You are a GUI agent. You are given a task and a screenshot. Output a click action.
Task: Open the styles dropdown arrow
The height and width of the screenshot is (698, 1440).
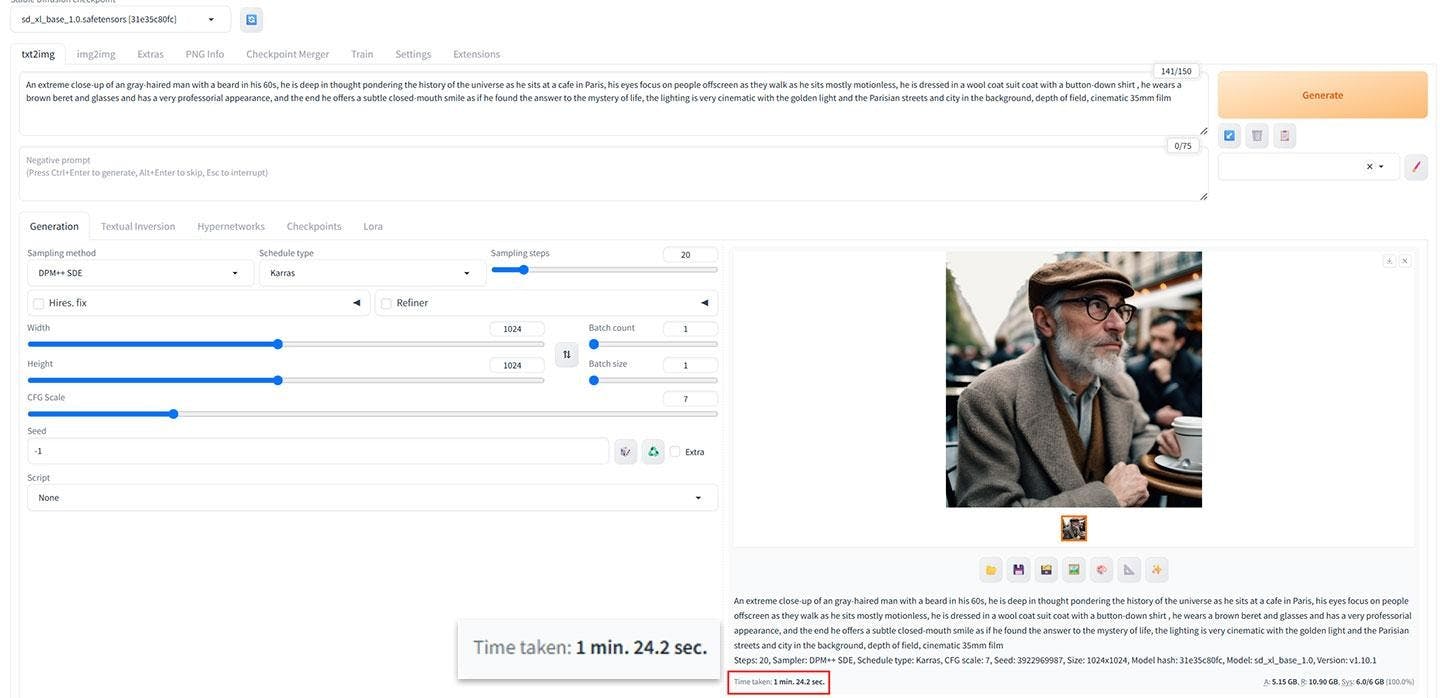(x=1382, y=167)
